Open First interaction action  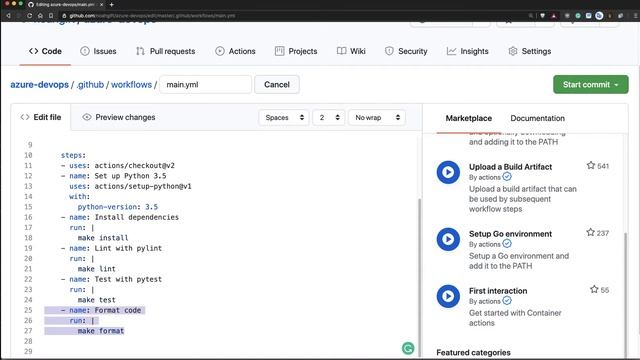coord(498,291)
